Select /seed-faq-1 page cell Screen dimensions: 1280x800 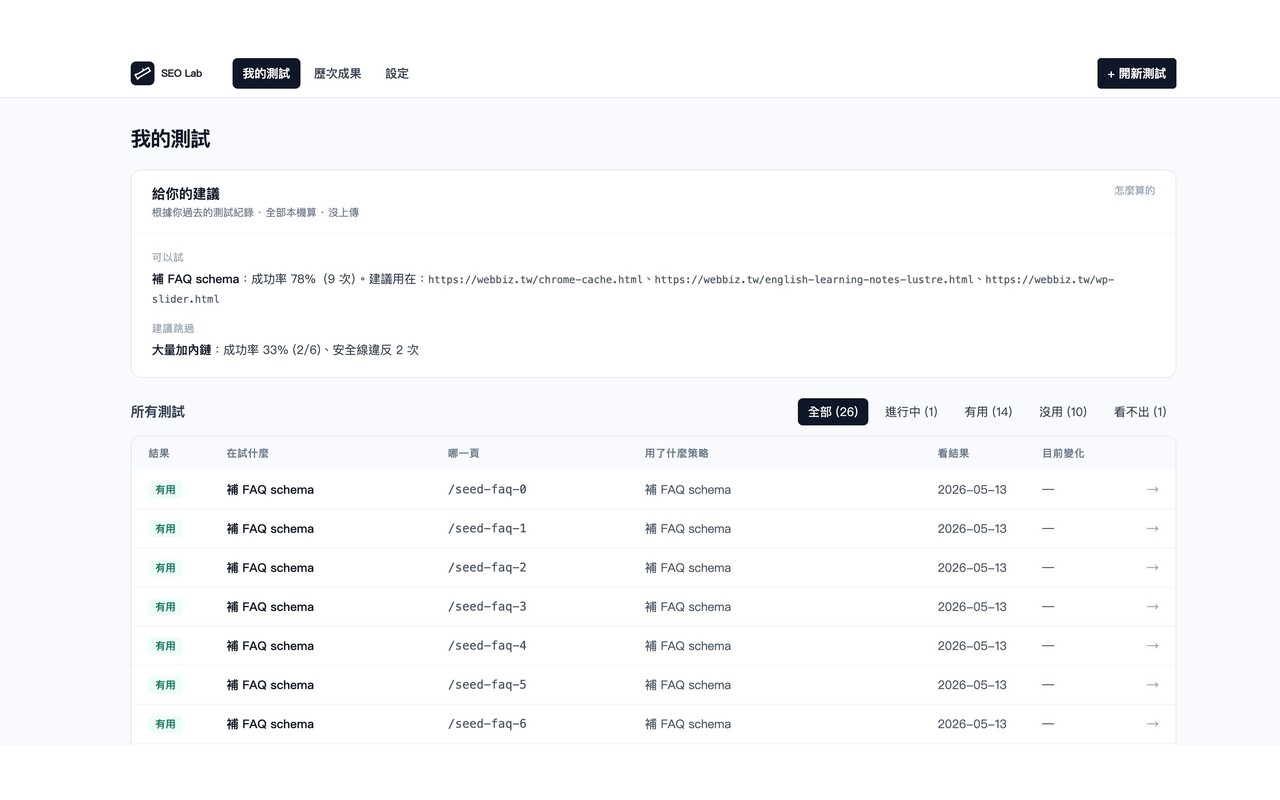(x=487, y=528)
